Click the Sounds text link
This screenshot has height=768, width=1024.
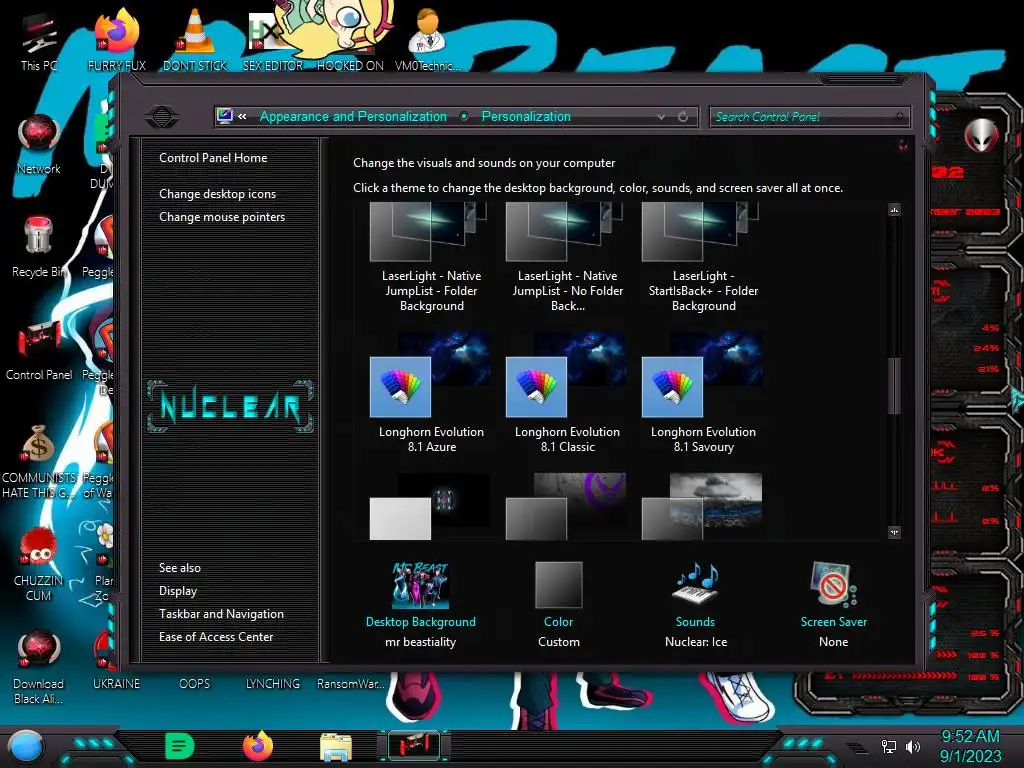click(695, 622)
